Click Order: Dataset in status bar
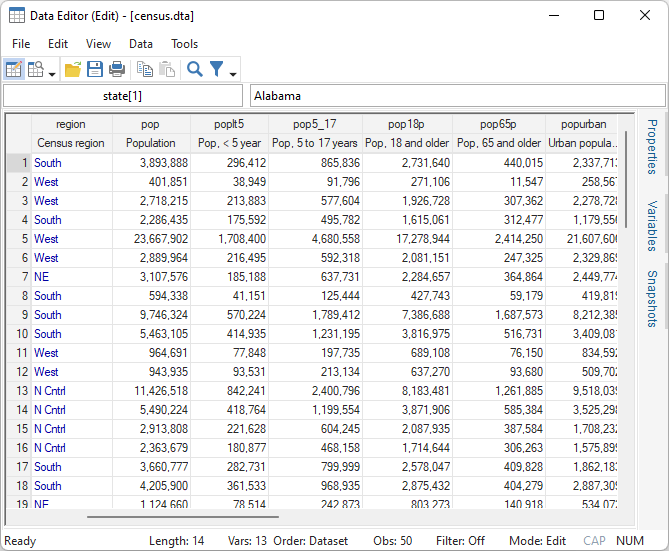This screenshot has width=669, height=551. 311,541
